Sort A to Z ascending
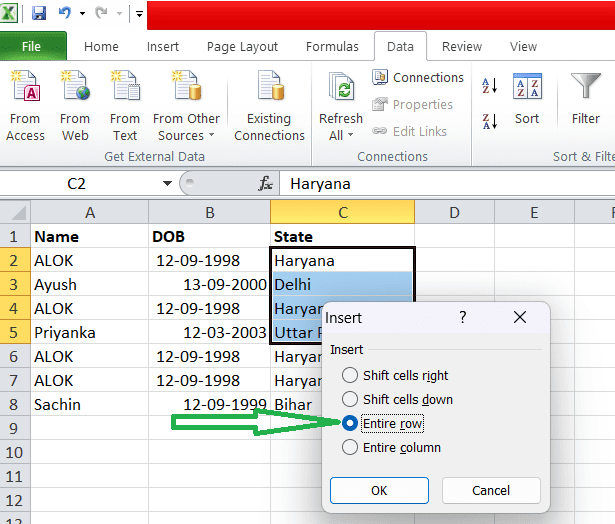 coord(490,86)
